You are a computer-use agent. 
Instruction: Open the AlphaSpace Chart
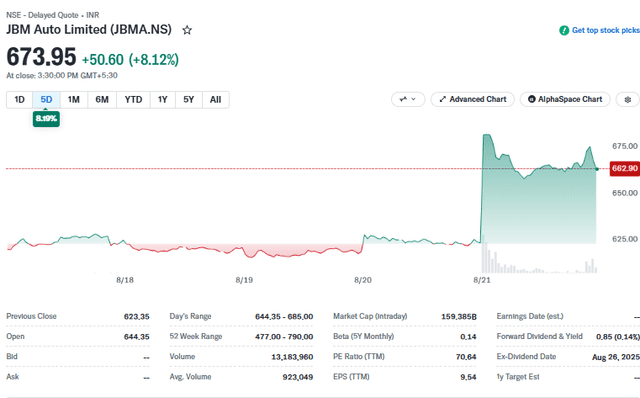point(565,99)
